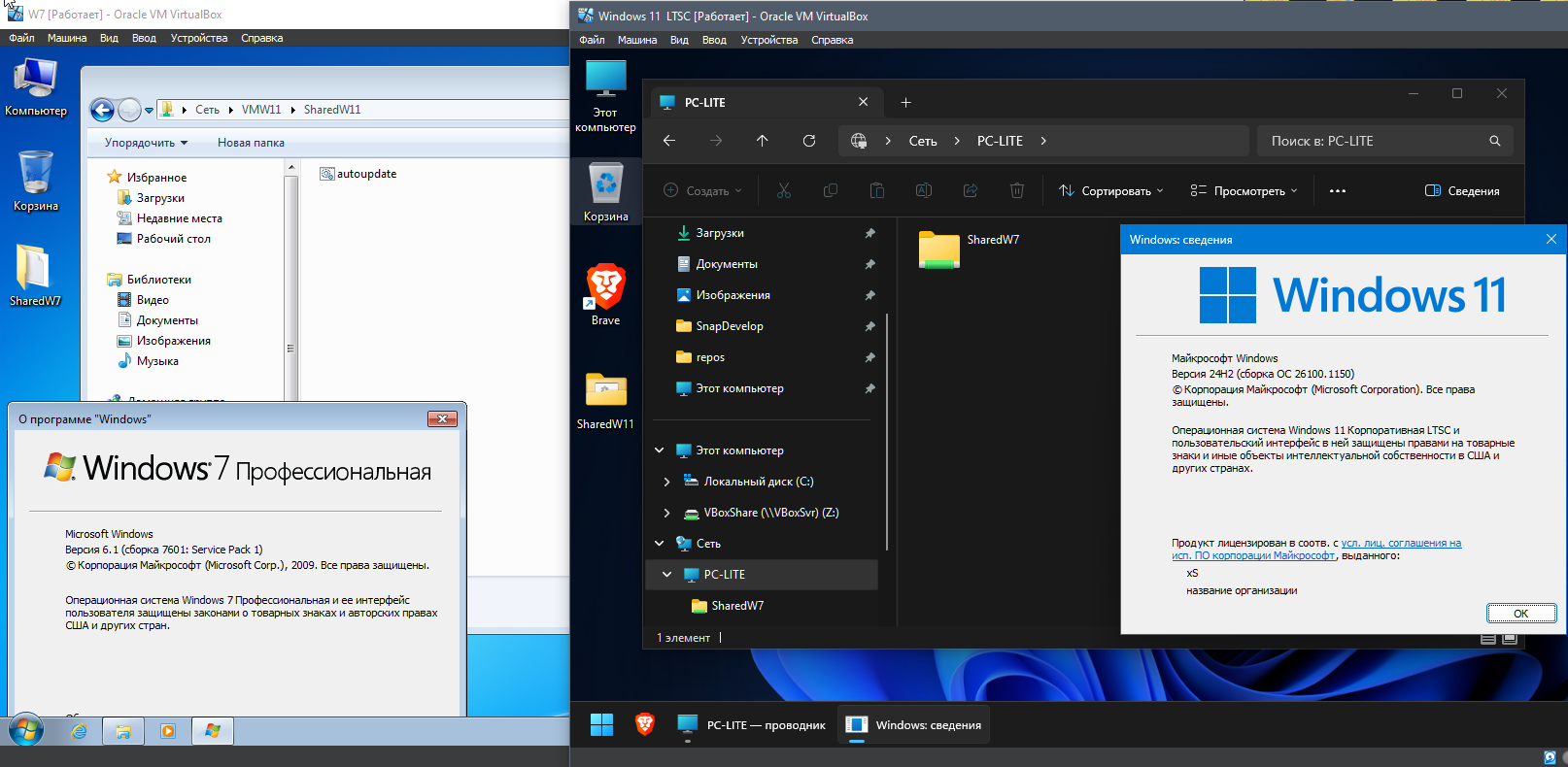The image size is (1568, 767).
Task: Open the Windows 11 Start button
Action: pyautogui.click(x=602, y=725)
